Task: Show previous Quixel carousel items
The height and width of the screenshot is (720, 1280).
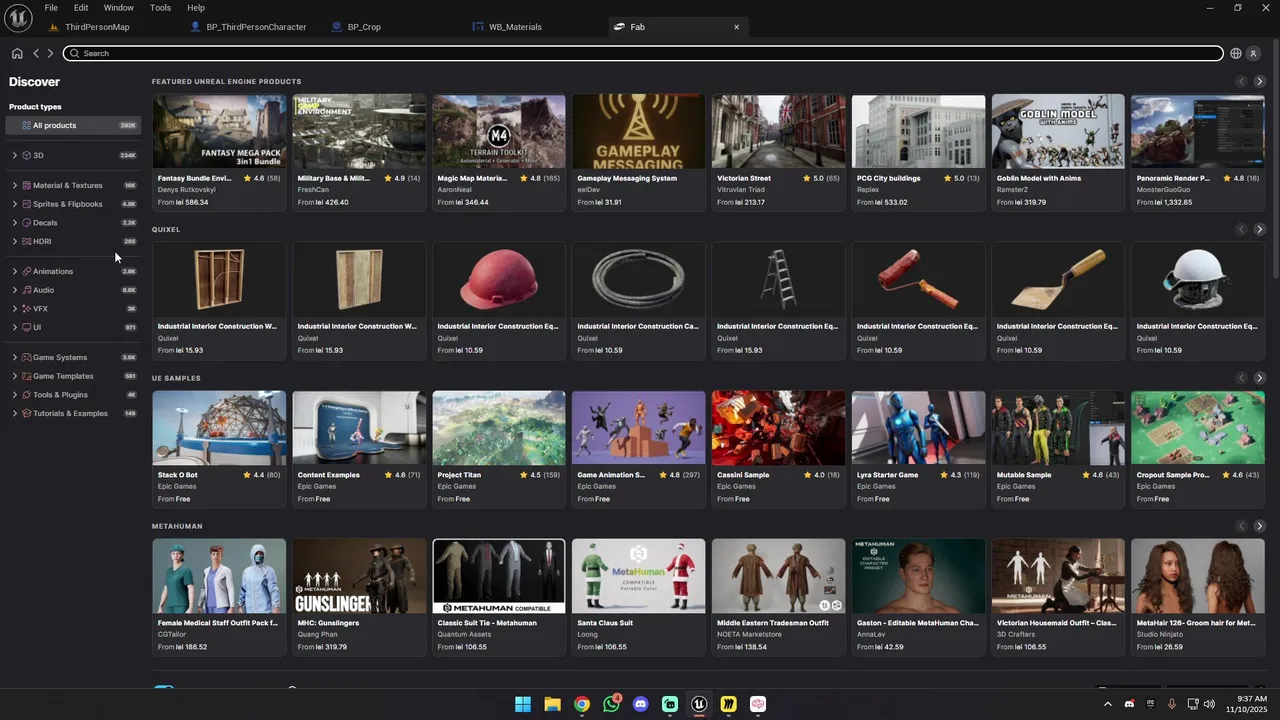Action: tap(1241, 229)
